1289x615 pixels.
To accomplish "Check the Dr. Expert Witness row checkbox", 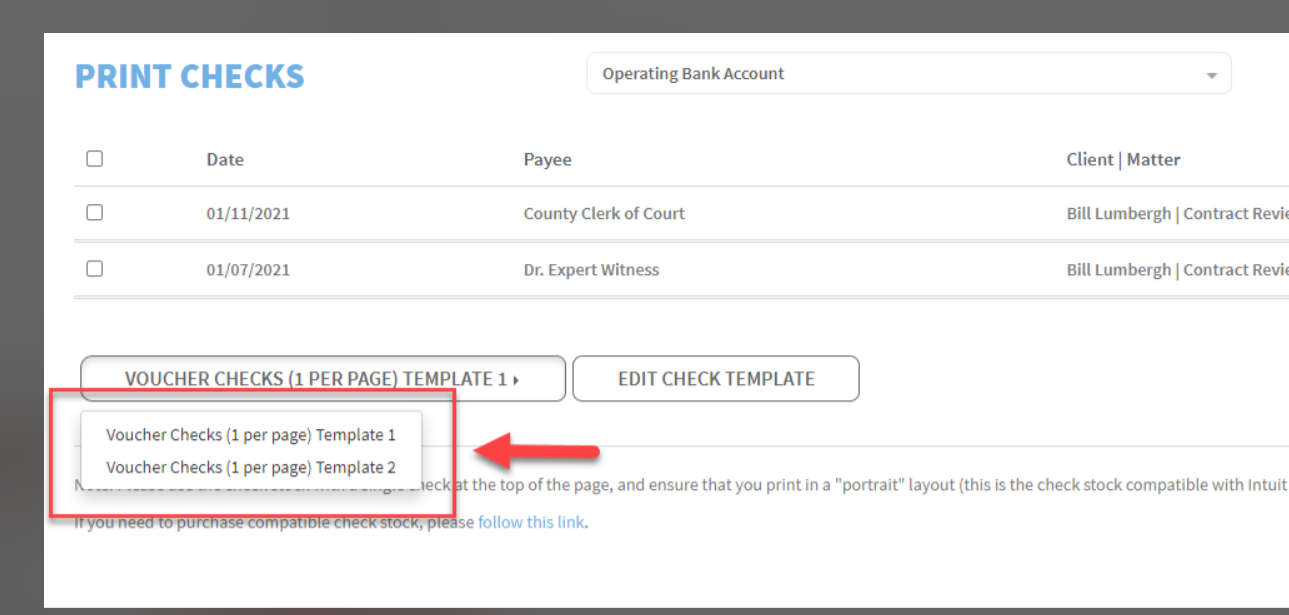I will click(95, 268).
